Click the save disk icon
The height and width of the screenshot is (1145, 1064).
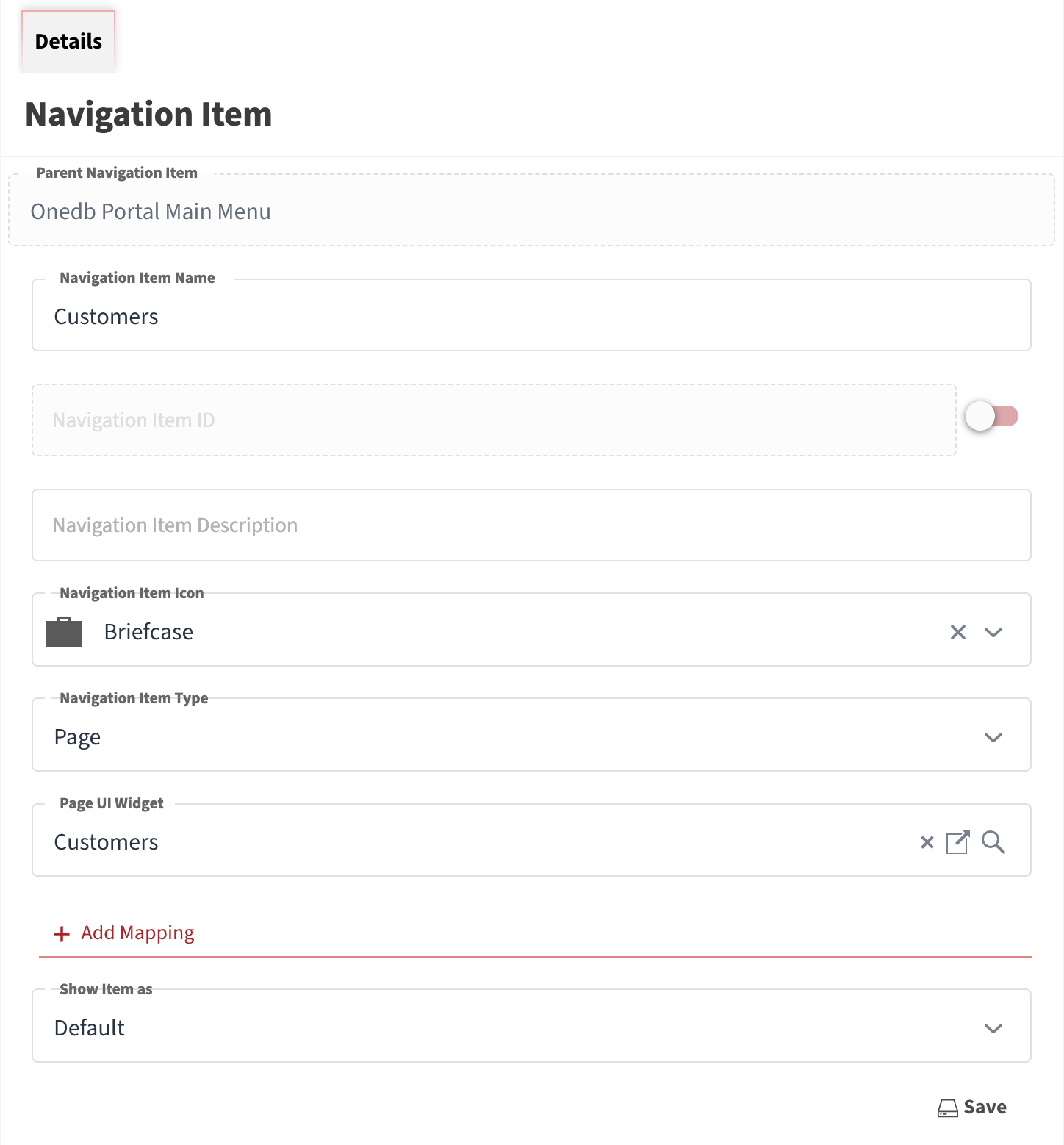click(948, 1107)
